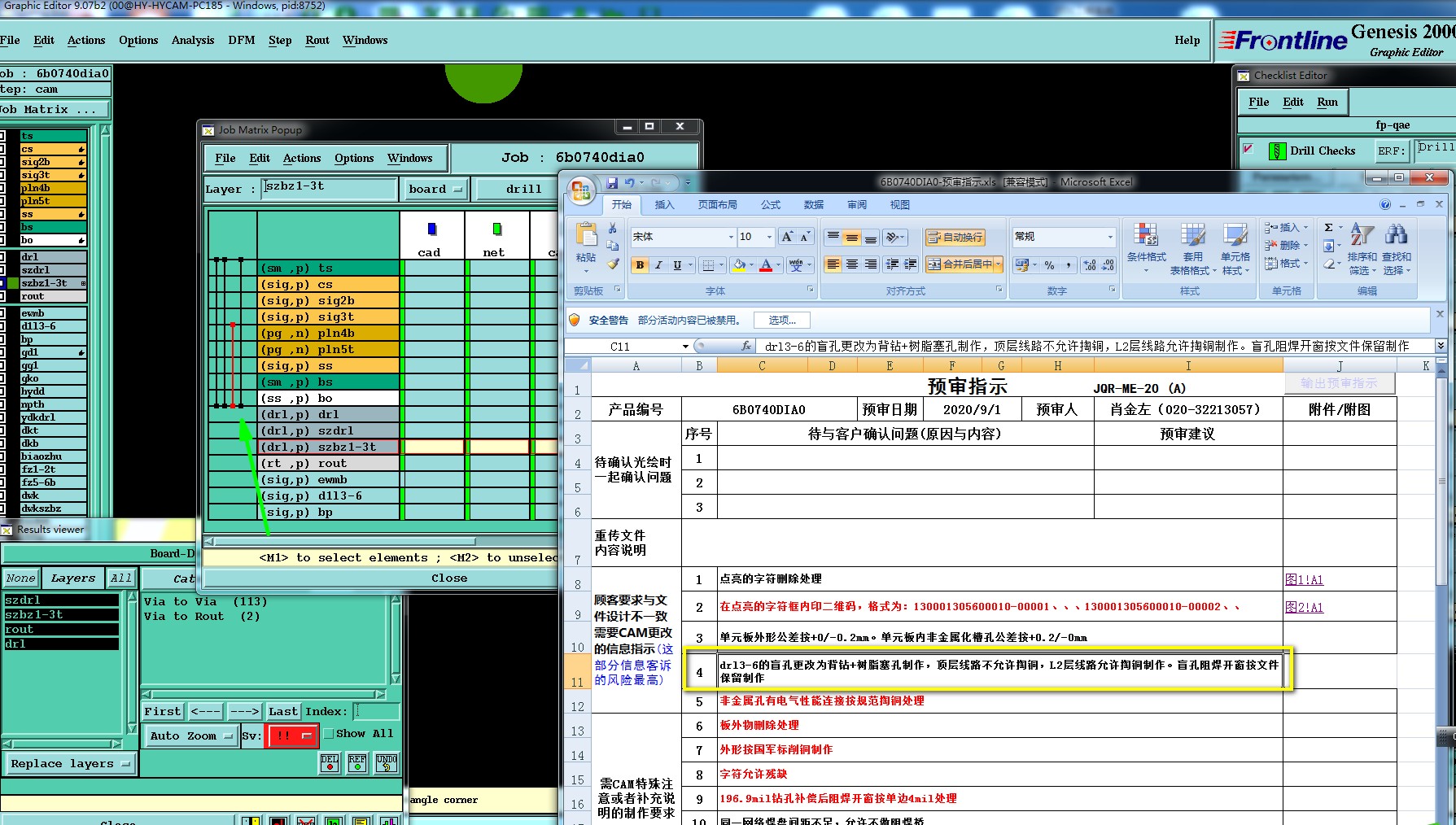This screenshot has width=1456, height=825.
Task: Click the Index input field
Action: [x=378, y=711]
